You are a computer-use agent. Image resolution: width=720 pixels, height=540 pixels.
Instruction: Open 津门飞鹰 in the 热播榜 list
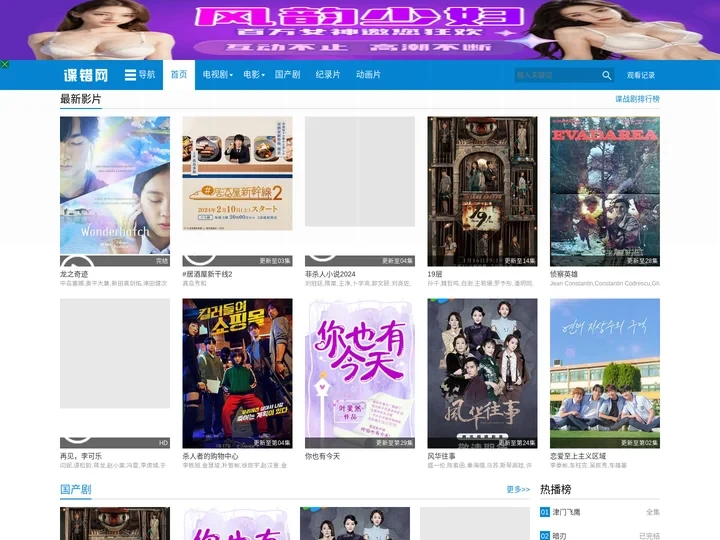pos(566,512)
